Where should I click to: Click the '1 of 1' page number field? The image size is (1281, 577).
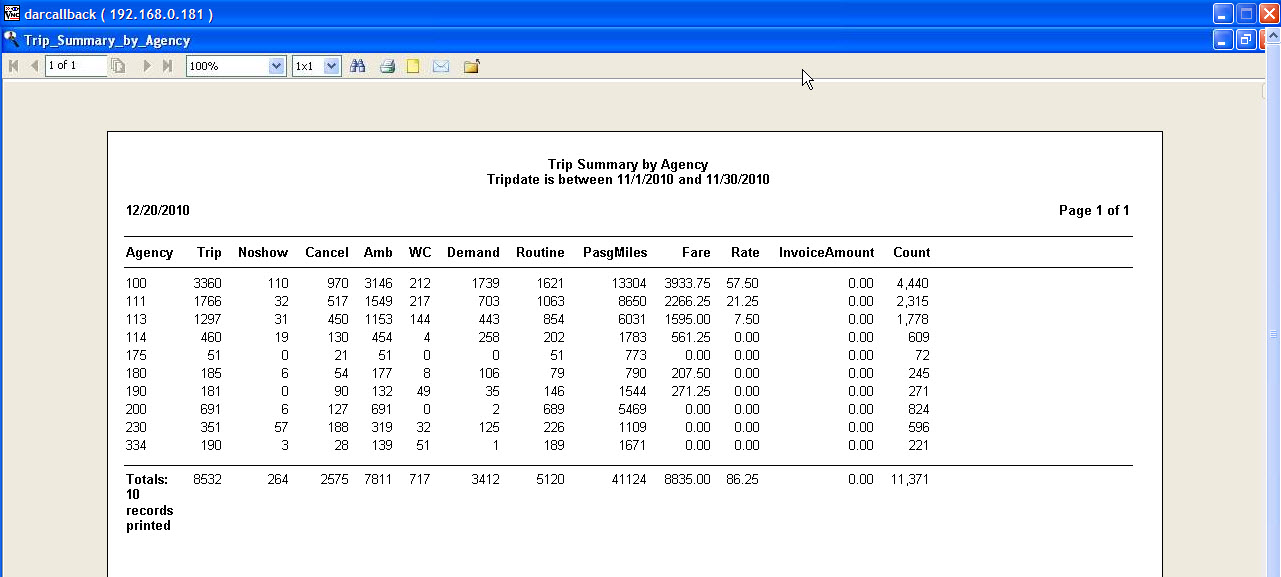[76, 65]
